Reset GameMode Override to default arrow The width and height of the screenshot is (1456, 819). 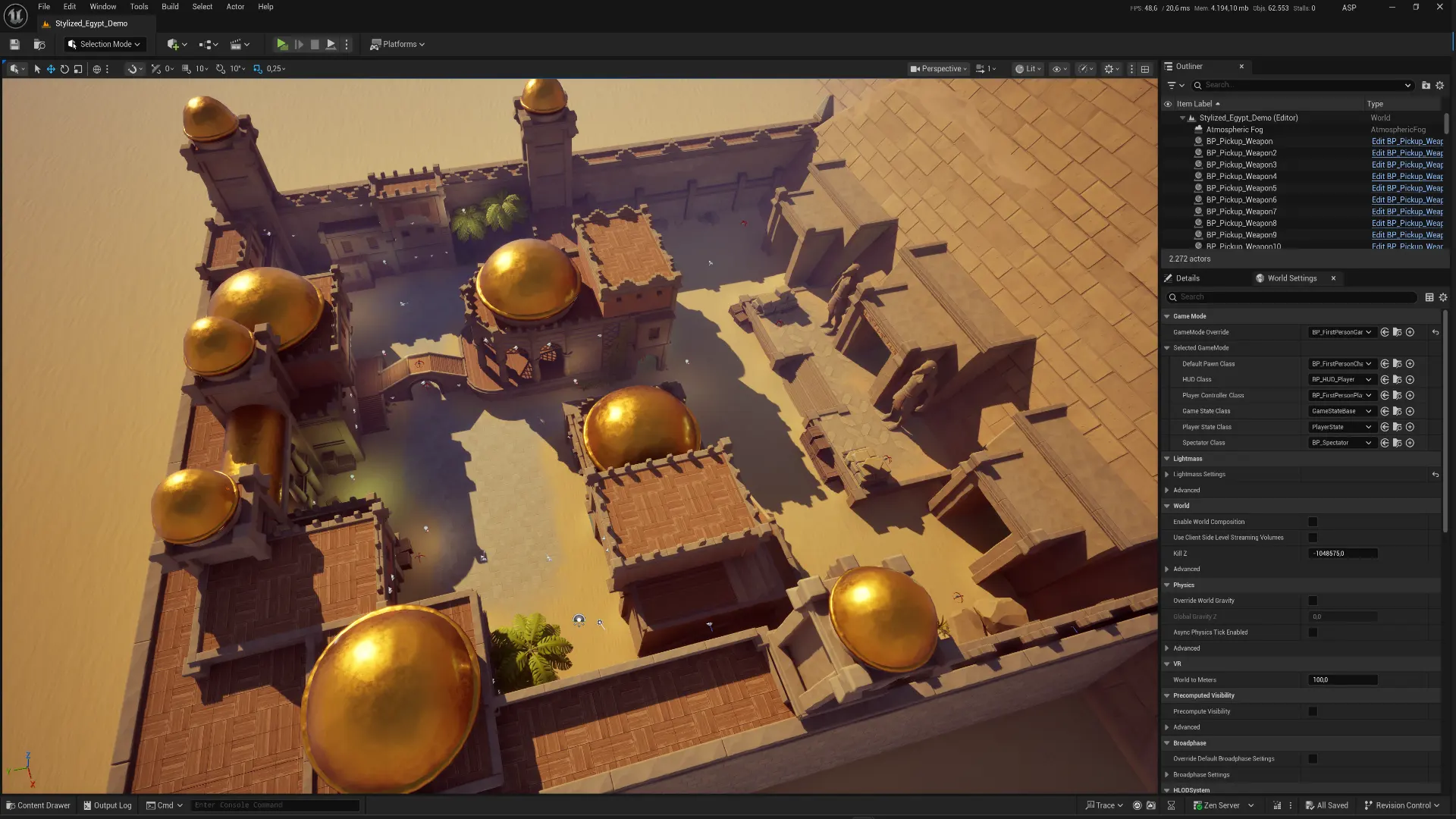coord(1435,332)
